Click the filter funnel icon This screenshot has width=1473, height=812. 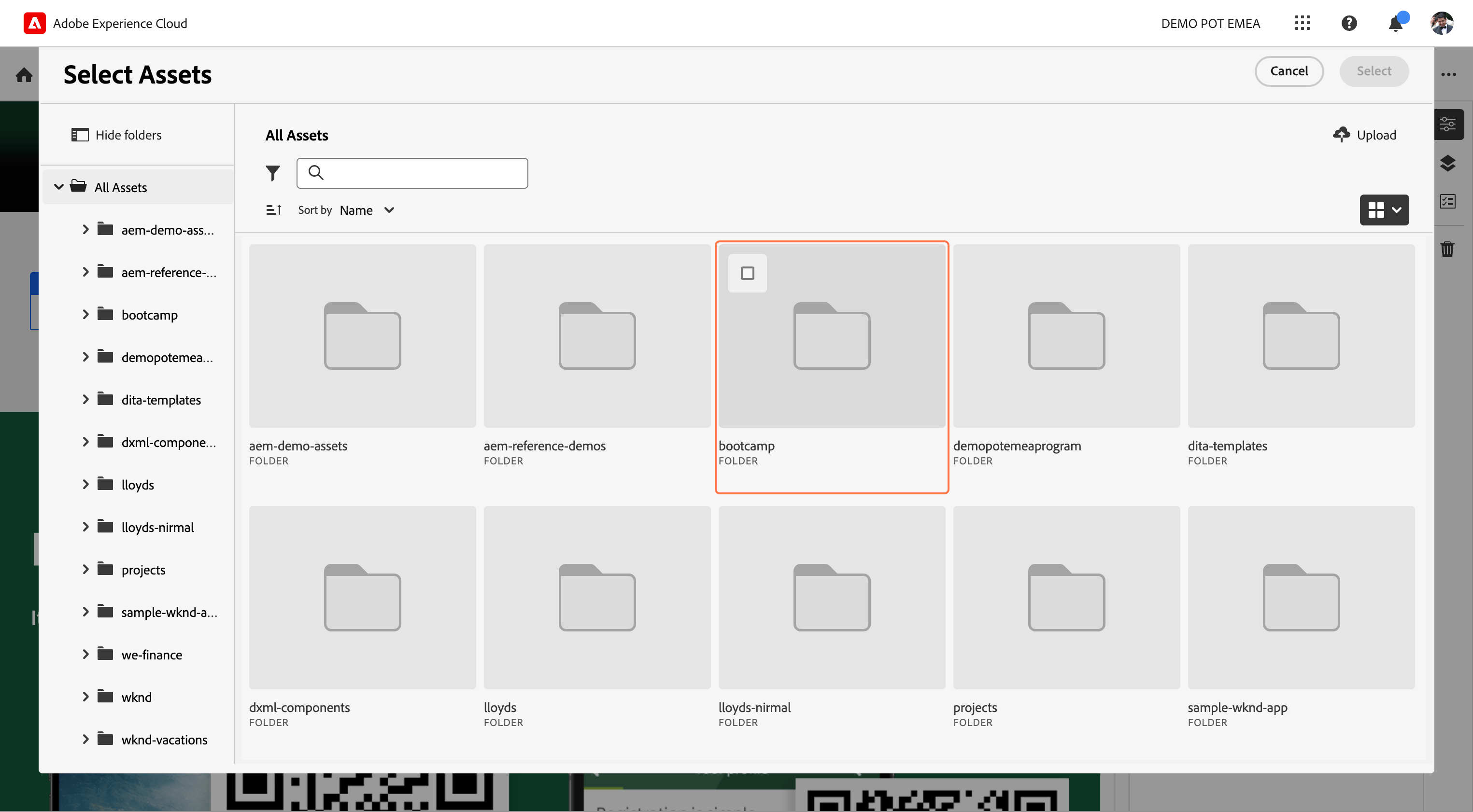pyautogui.click(x=273, y=173)
